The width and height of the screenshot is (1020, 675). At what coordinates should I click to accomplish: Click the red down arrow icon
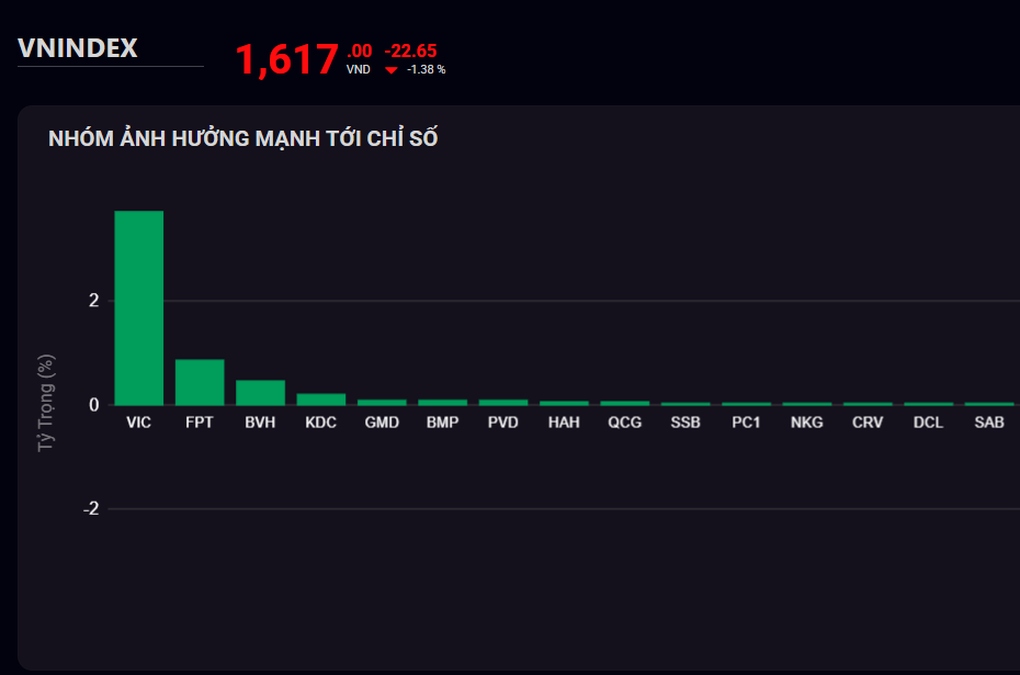click(391, 70)
